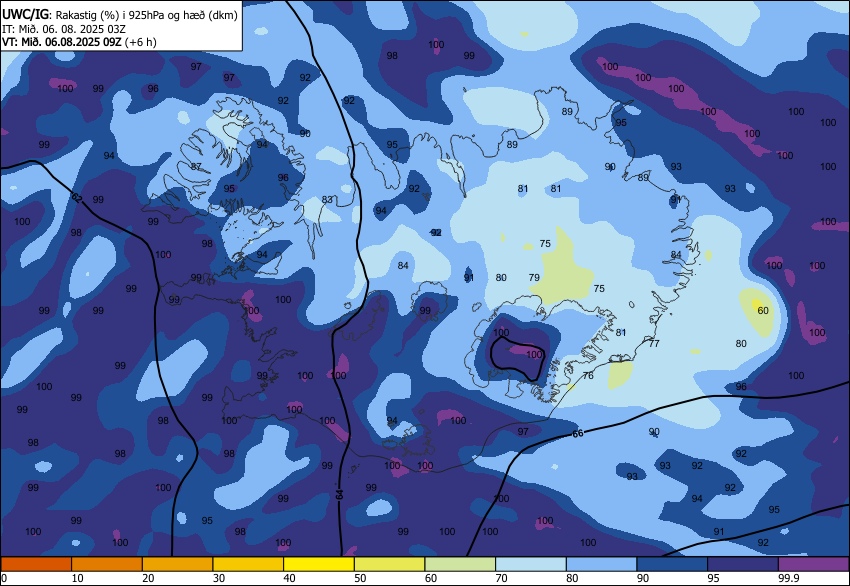
Task: Click the legend tick label "10"
Action: [x=78, y=578]
